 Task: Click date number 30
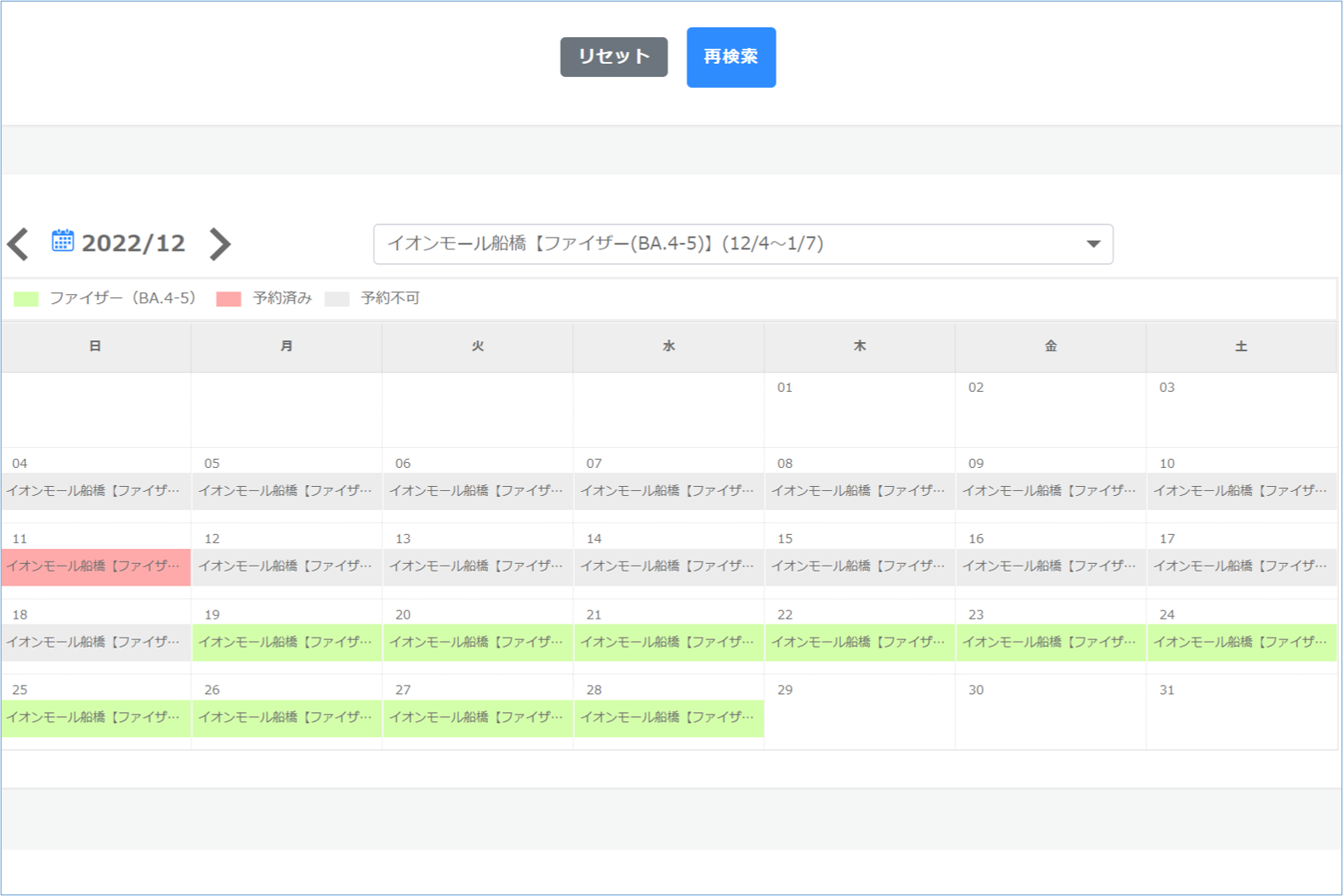(976, 690)
